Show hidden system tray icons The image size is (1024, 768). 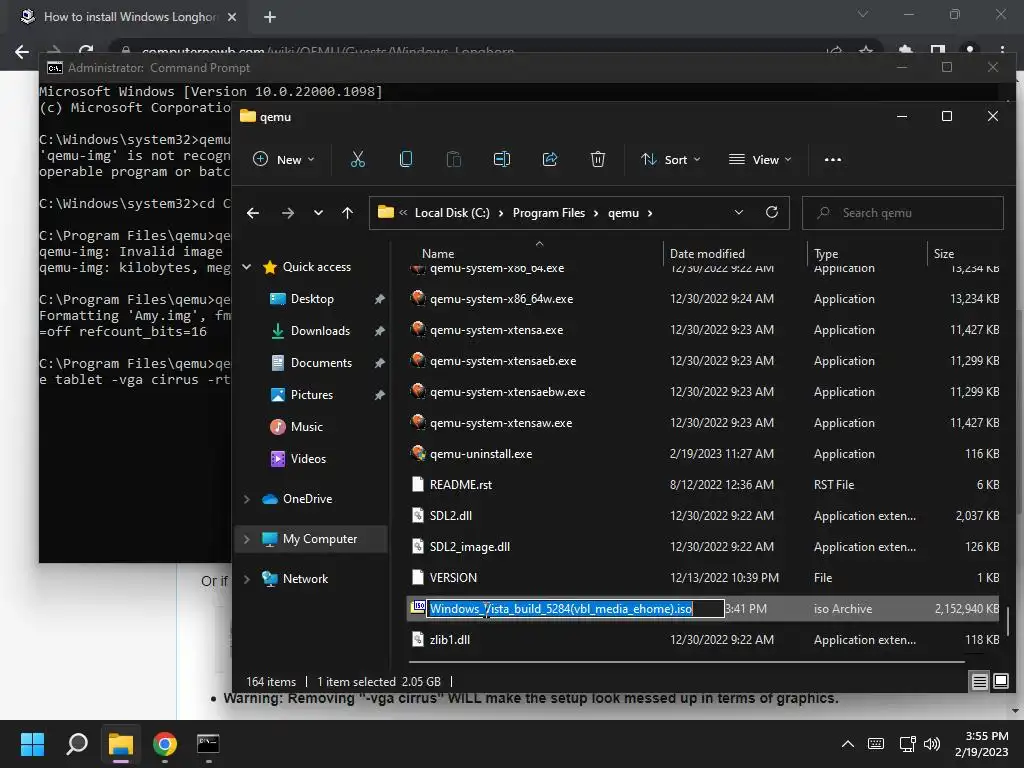click(x=848, y=744)
